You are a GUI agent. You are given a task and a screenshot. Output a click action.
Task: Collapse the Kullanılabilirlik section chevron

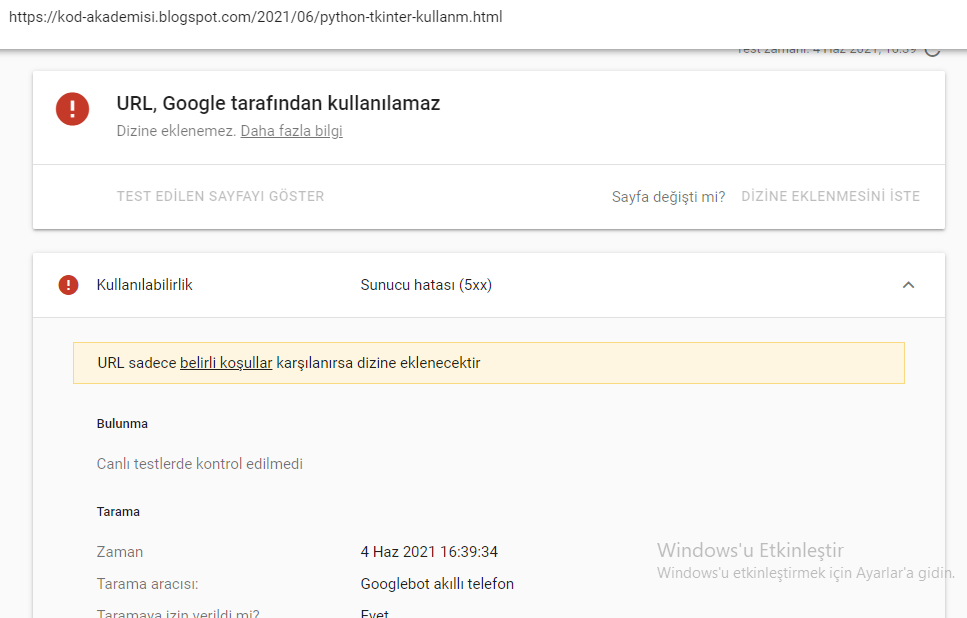(x=908, y=285)
